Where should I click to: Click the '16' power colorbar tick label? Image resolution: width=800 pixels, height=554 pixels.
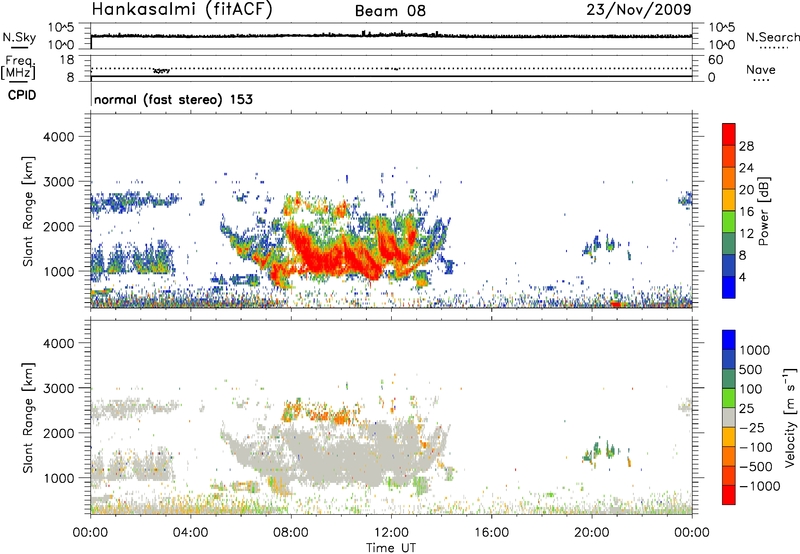[746, 212]
